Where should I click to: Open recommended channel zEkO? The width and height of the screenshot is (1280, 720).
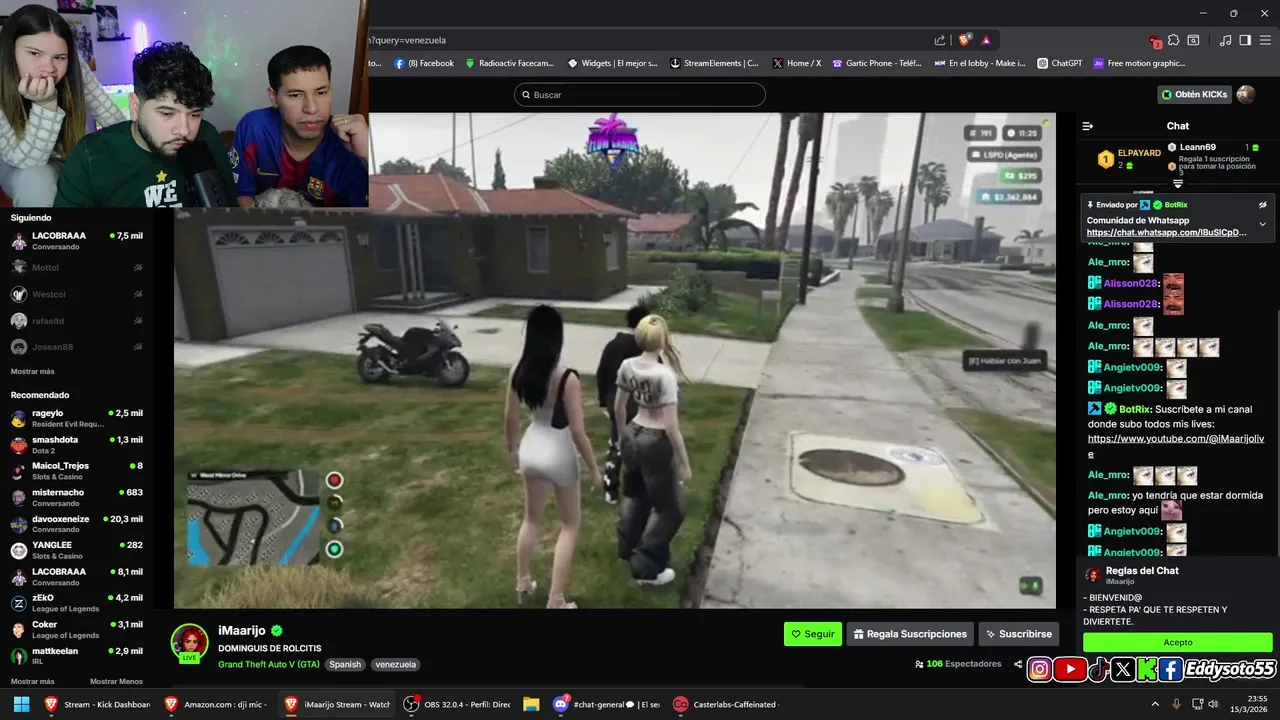click(77, 603)
